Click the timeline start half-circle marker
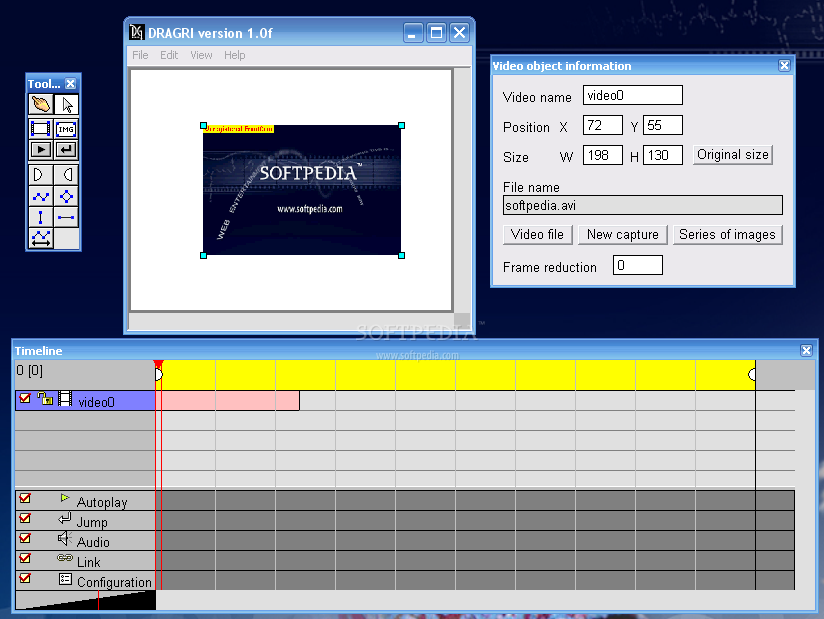This screenshot has width=824, height=619. [159, 374]
